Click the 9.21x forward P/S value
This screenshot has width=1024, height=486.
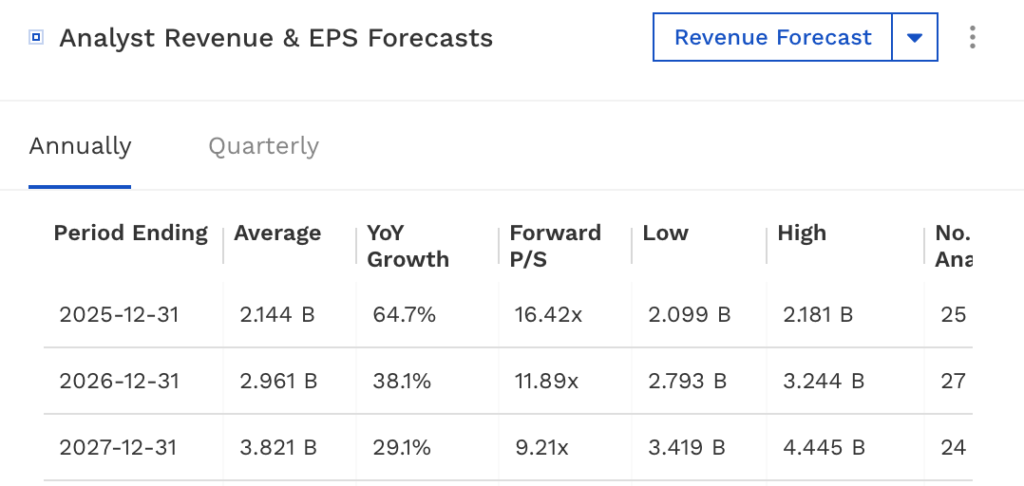(540, 447)
